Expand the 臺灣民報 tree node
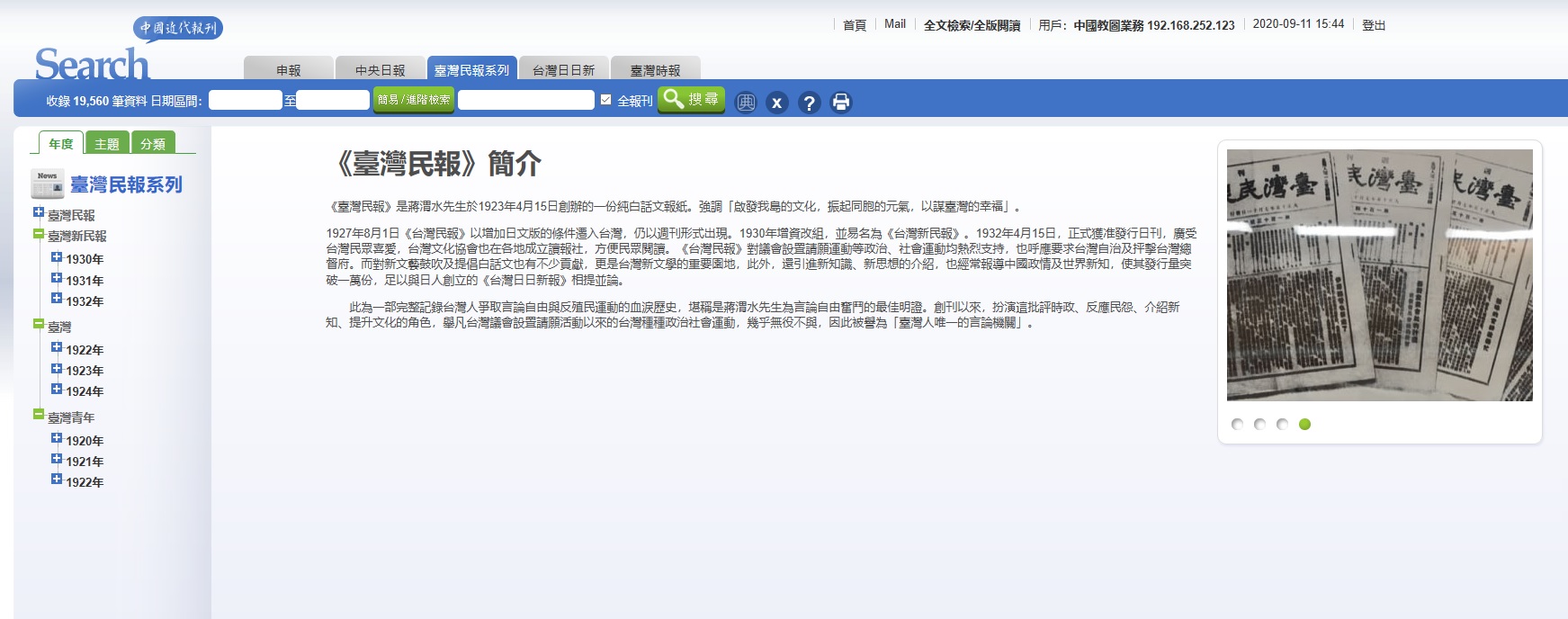 [x=39, y=213]
